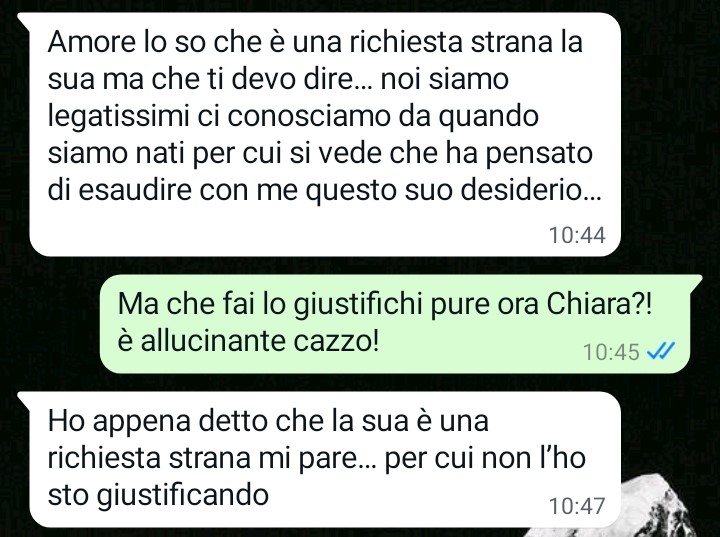Tap the black area left of the green bubble
Screen dimensions: 720x537
pos(50,324)
